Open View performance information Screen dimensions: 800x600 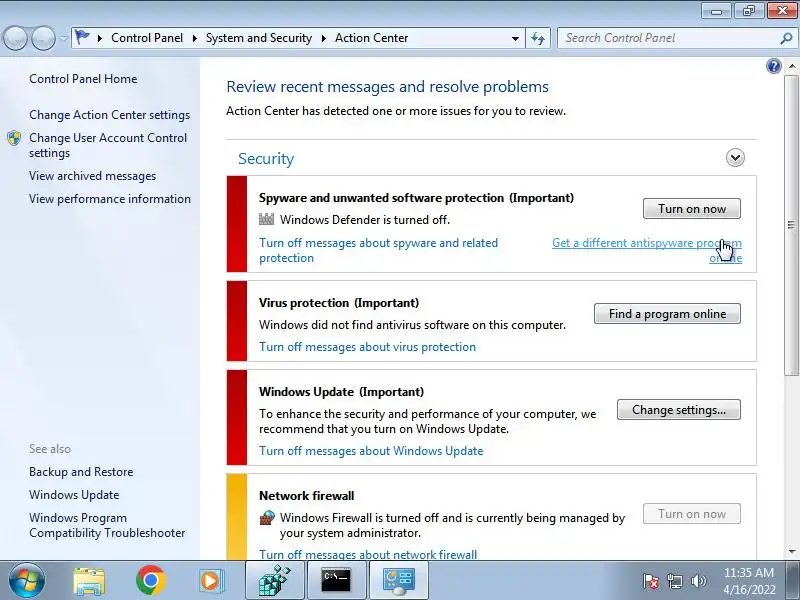point(110,199)
